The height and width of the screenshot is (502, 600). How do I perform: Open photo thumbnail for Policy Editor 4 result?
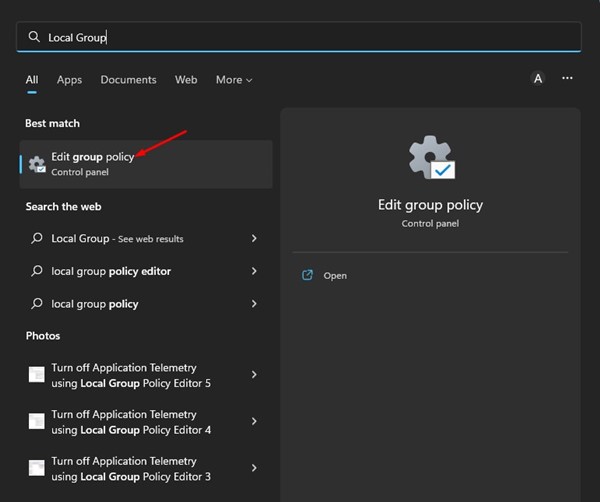pyautogui.click(x=37, y=421)
